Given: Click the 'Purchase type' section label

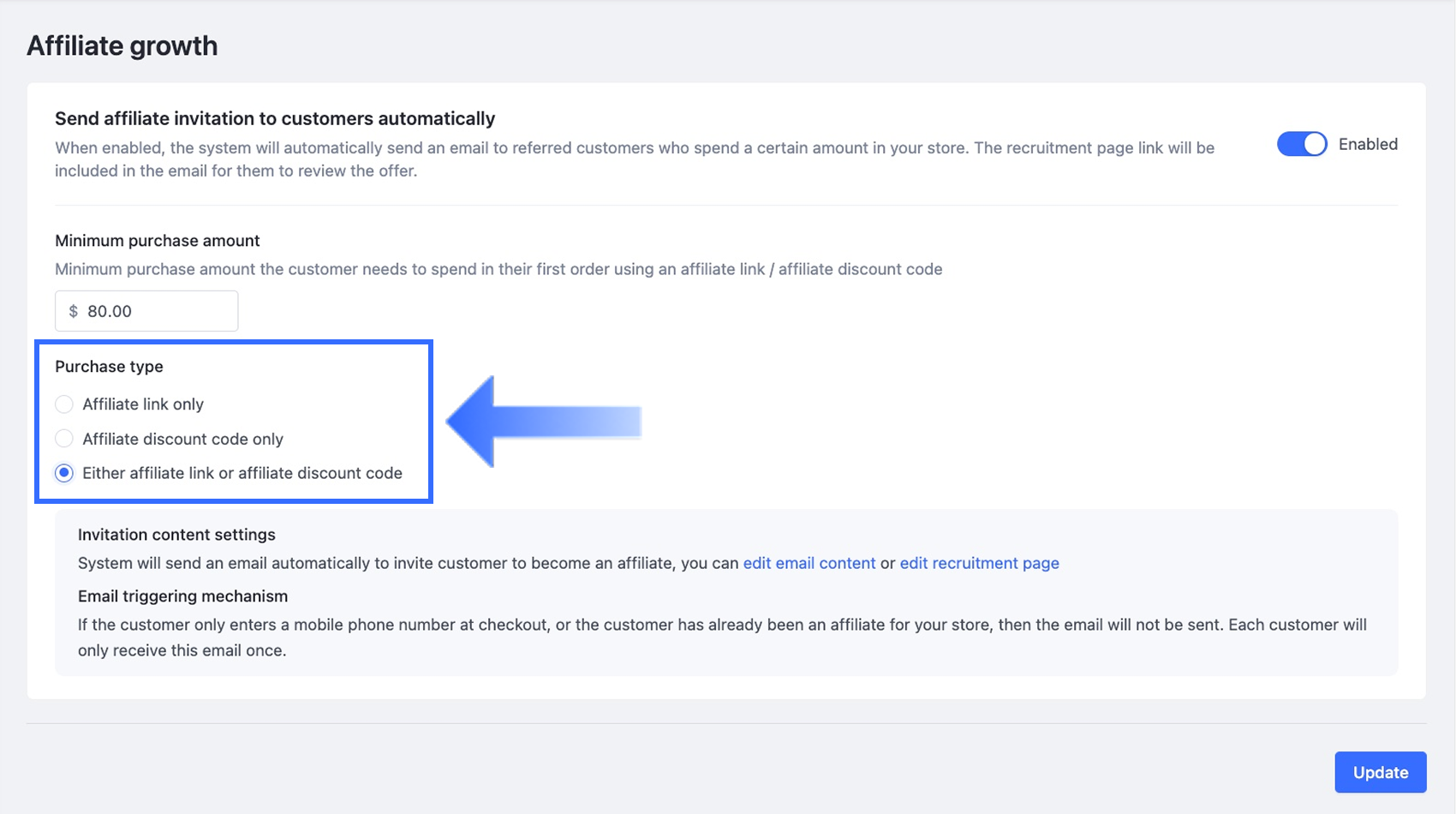Looking at the screenshot, I should 109,367.
